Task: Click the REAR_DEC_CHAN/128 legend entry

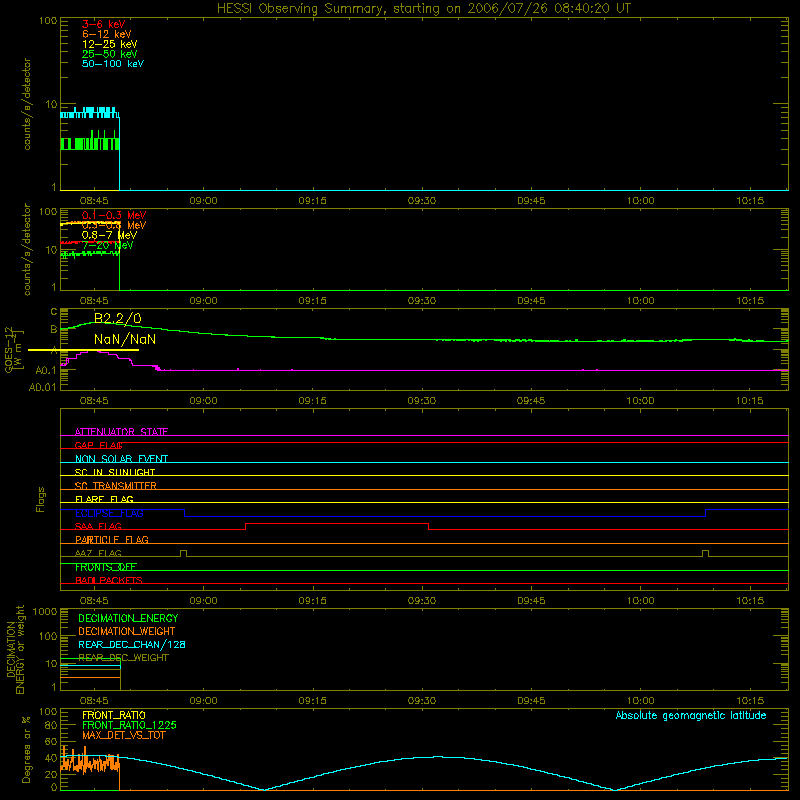Action: tap(132, 644)
